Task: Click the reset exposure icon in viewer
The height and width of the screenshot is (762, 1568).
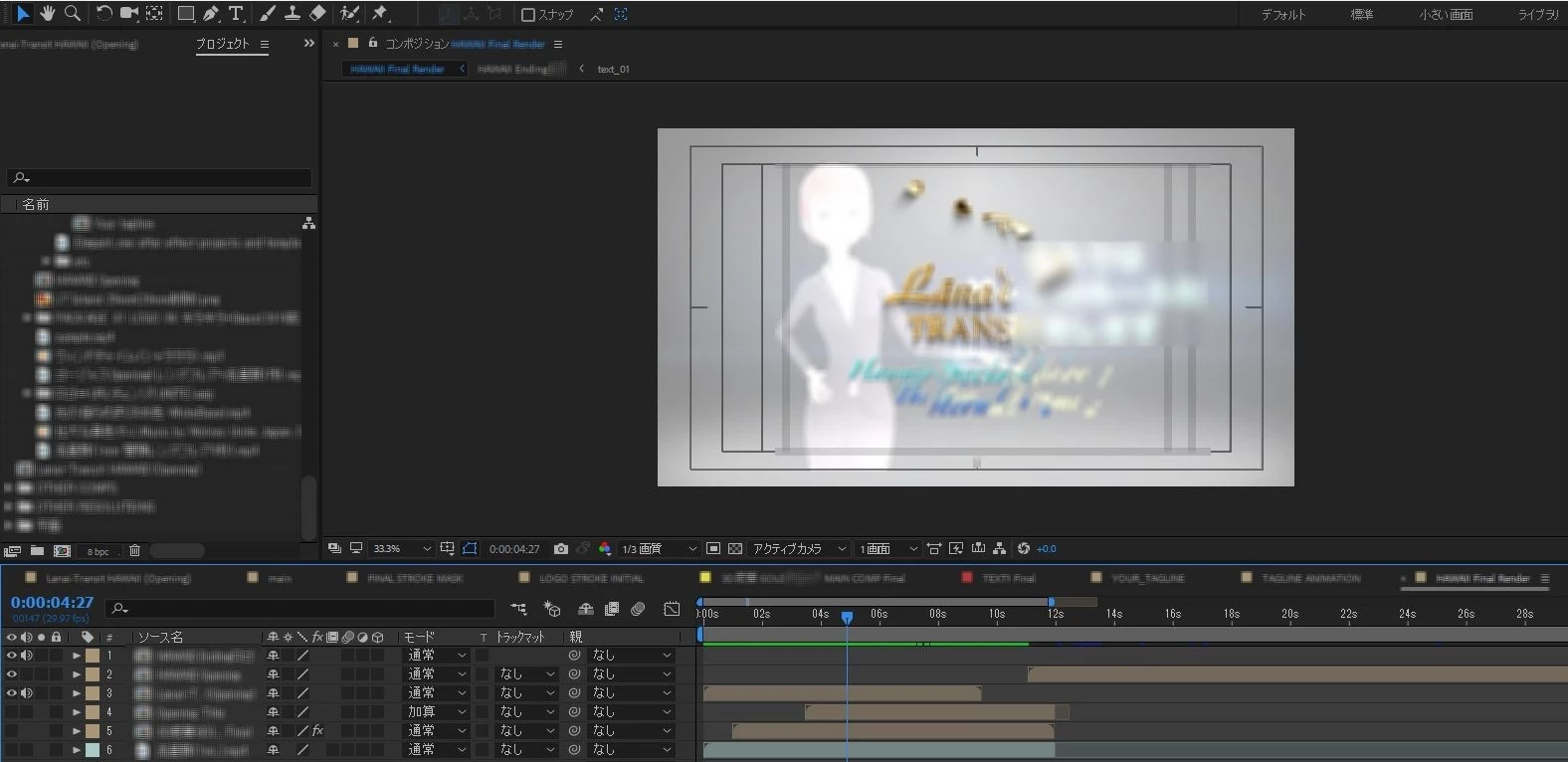Action: [1024, 548]
